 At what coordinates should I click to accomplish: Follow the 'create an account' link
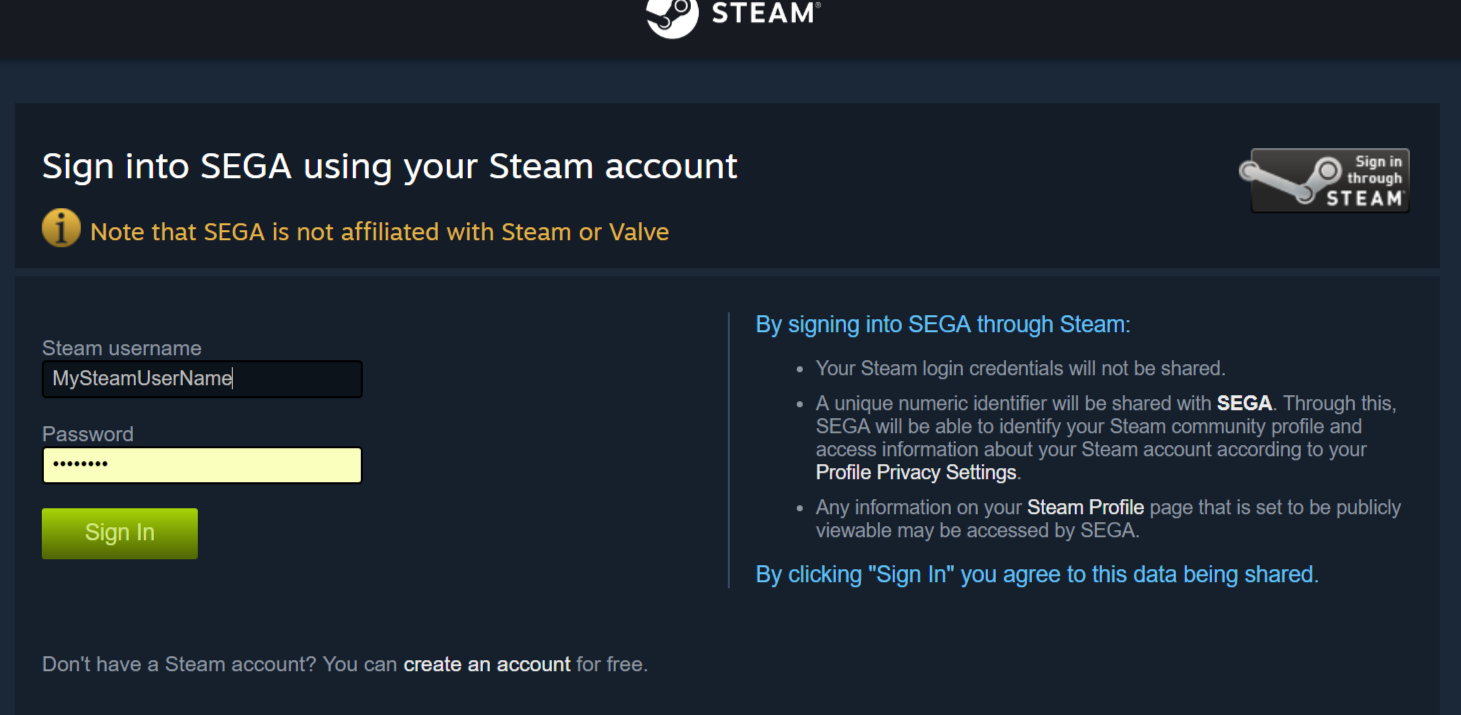[487, 664]
